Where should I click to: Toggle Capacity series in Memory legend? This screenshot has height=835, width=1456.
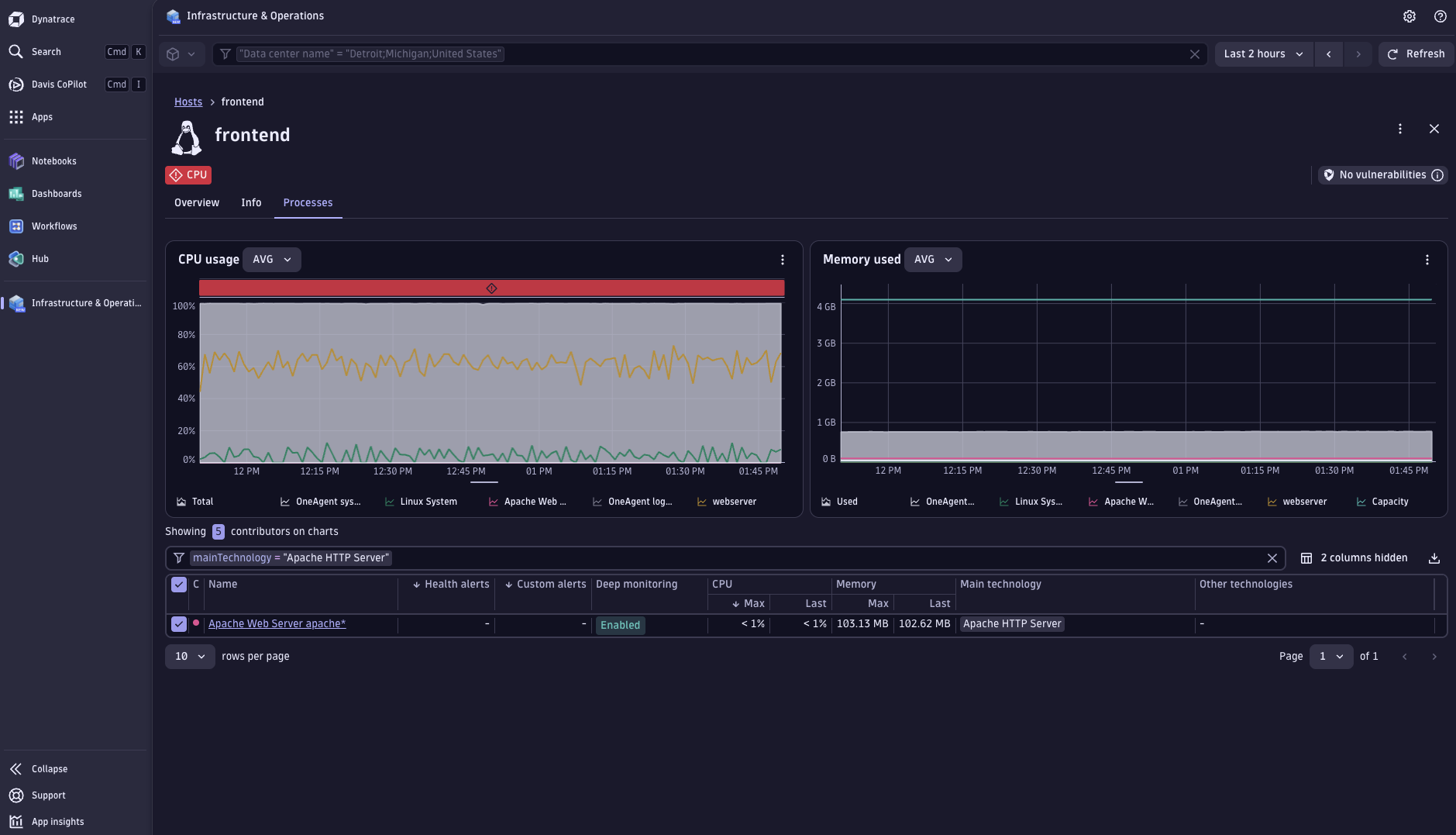click(x=1382, y=502)
